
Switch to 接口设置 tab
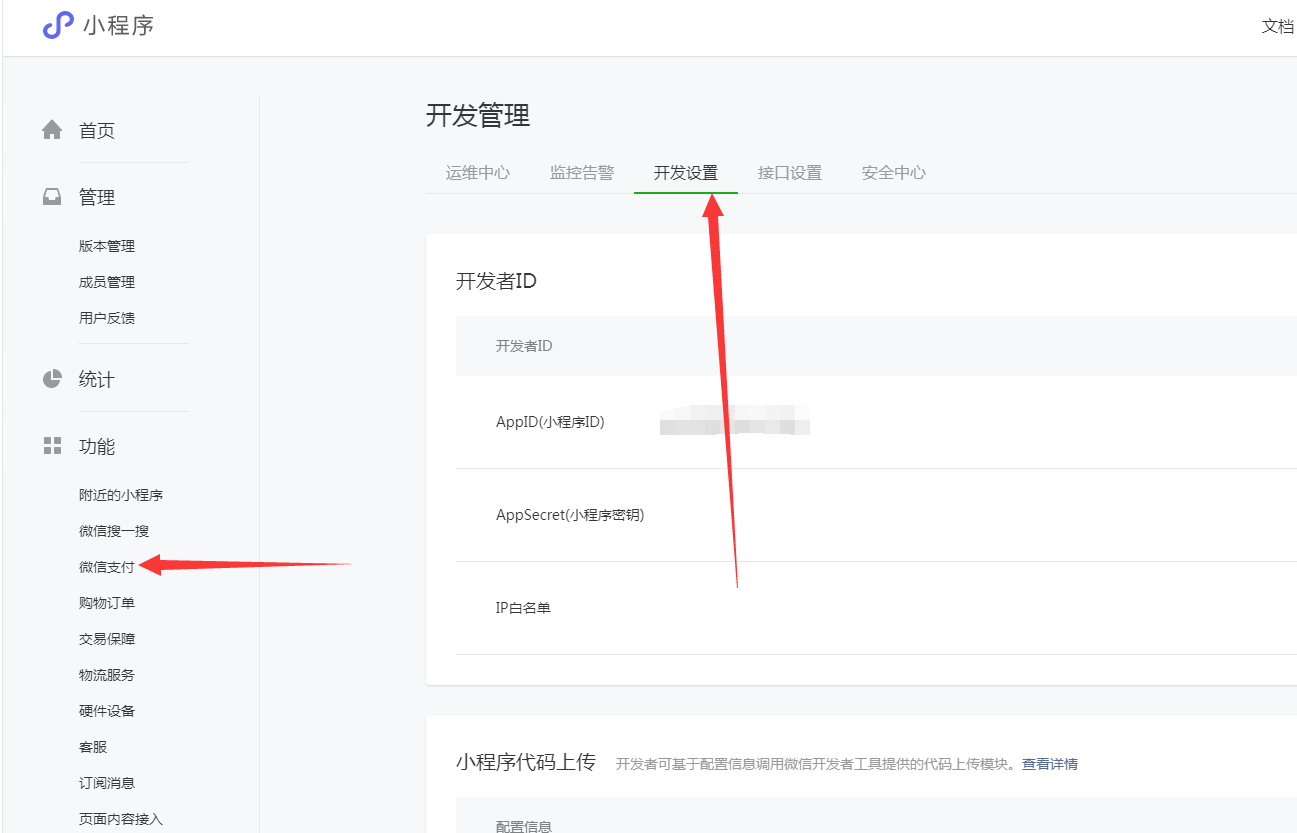790,172
